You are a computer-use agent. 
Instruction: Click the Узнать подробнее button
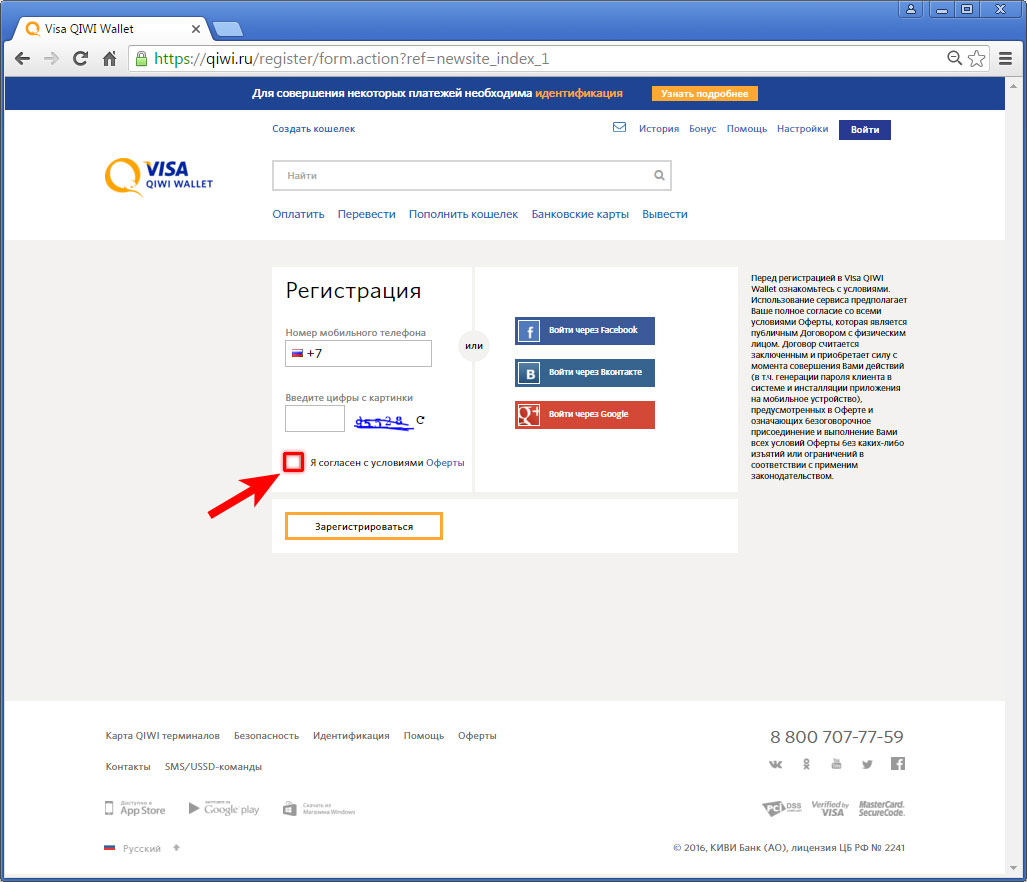(705, 94)
